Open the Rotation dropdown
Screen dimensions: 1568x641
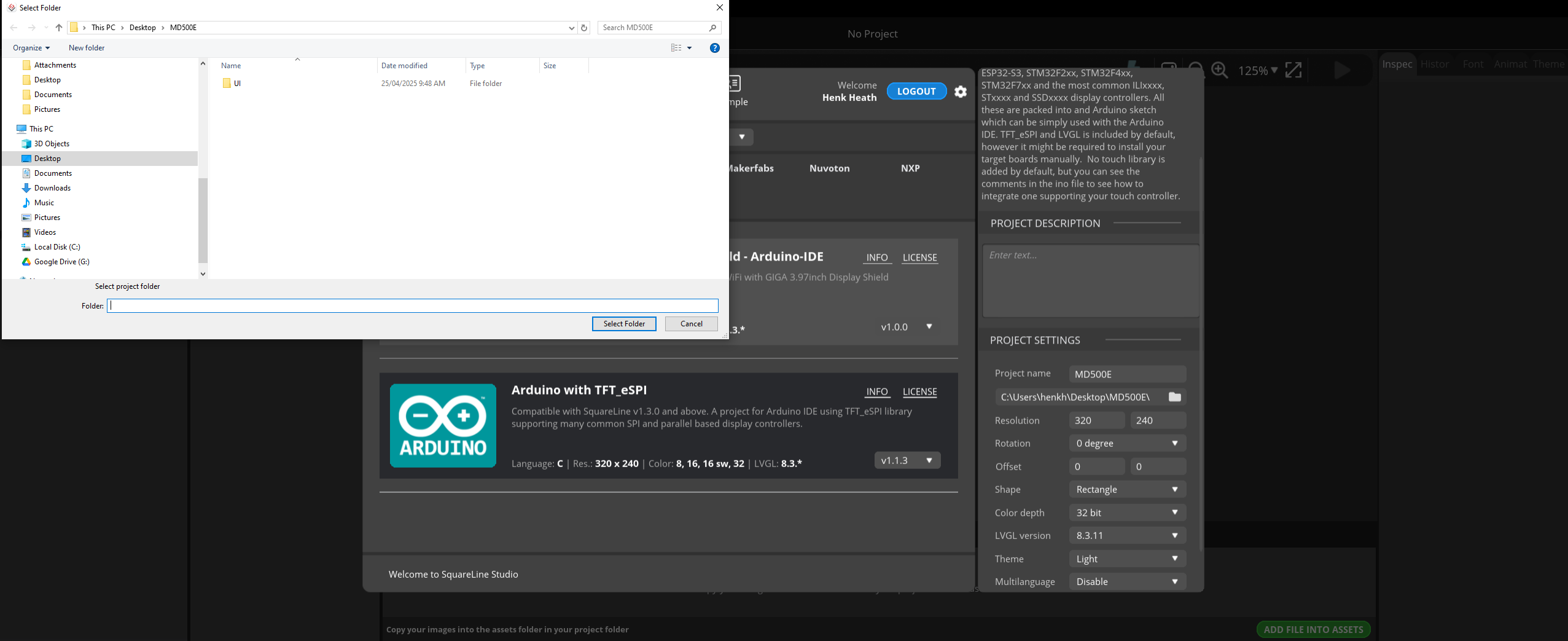point(1127,443)
